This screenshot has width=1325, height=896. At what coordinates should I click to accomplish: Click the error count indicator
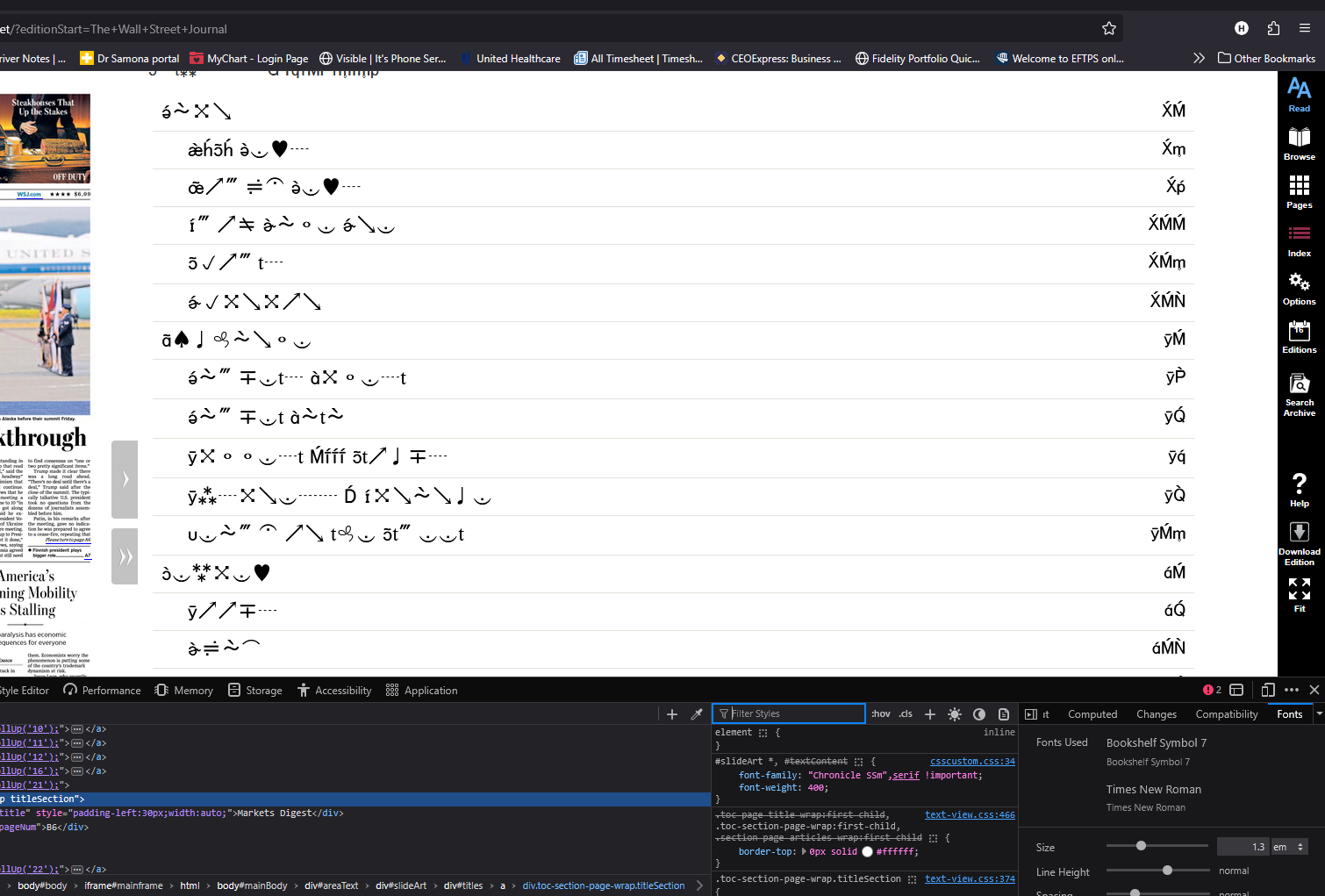pyautogui.click(x=1213, y=690)
